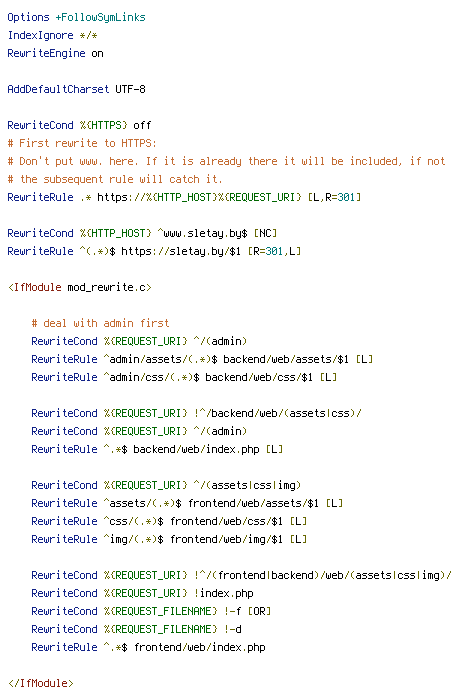This screenshot has height=700, width=460.
Task: Click the !-f [OR] condition flag
Action: (x=247, y=611)
